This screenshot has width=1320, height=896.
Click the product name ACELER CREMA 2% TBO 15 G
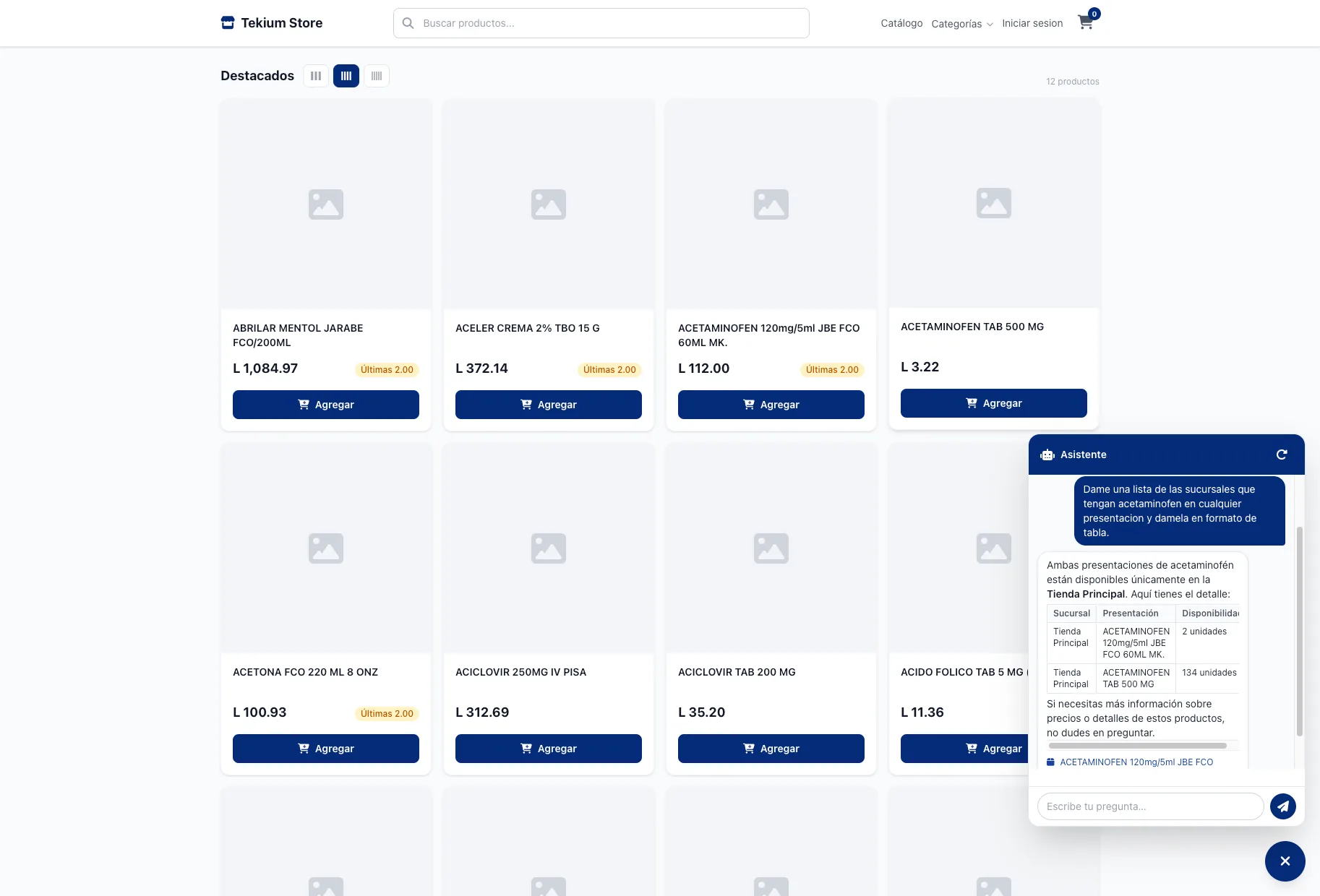click(x=528, y=328)
